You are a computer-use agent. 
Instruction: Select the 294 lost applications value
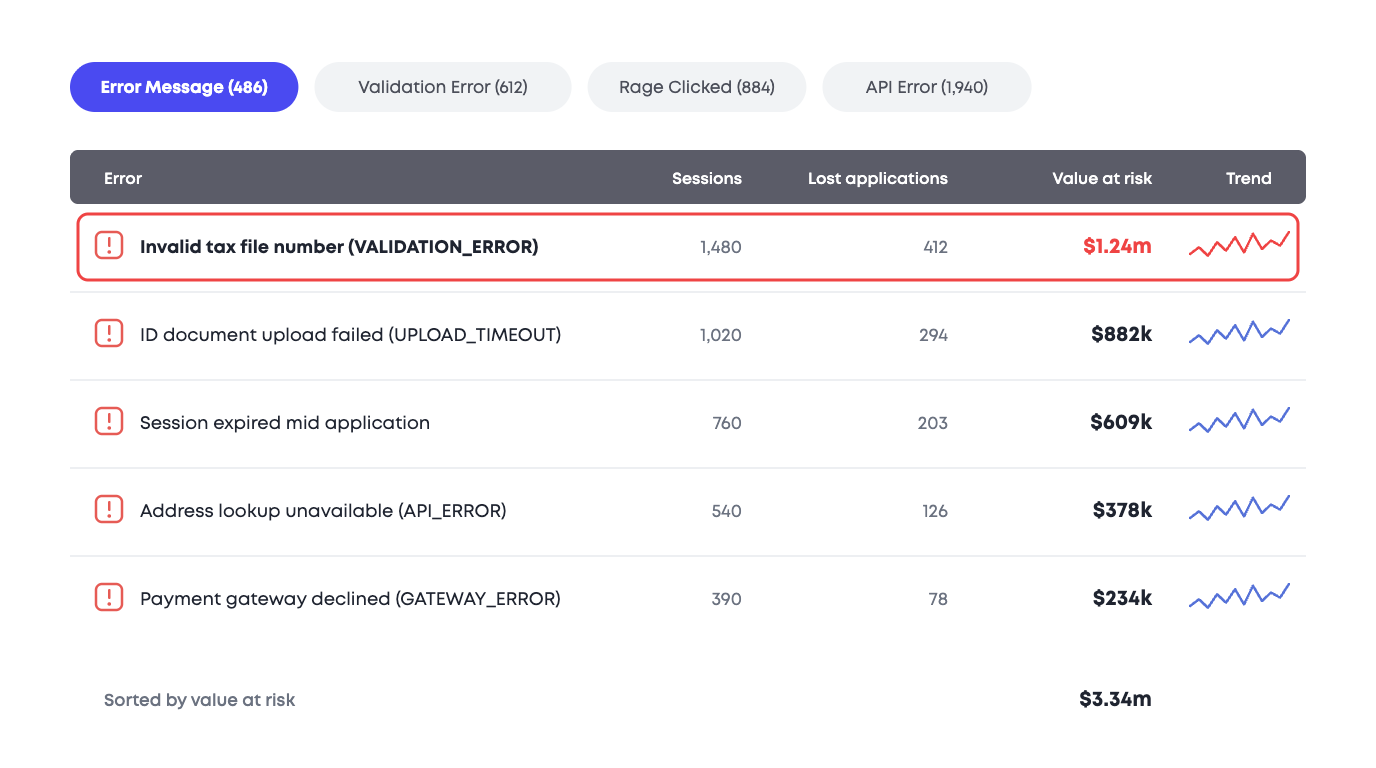click(933, 334)
